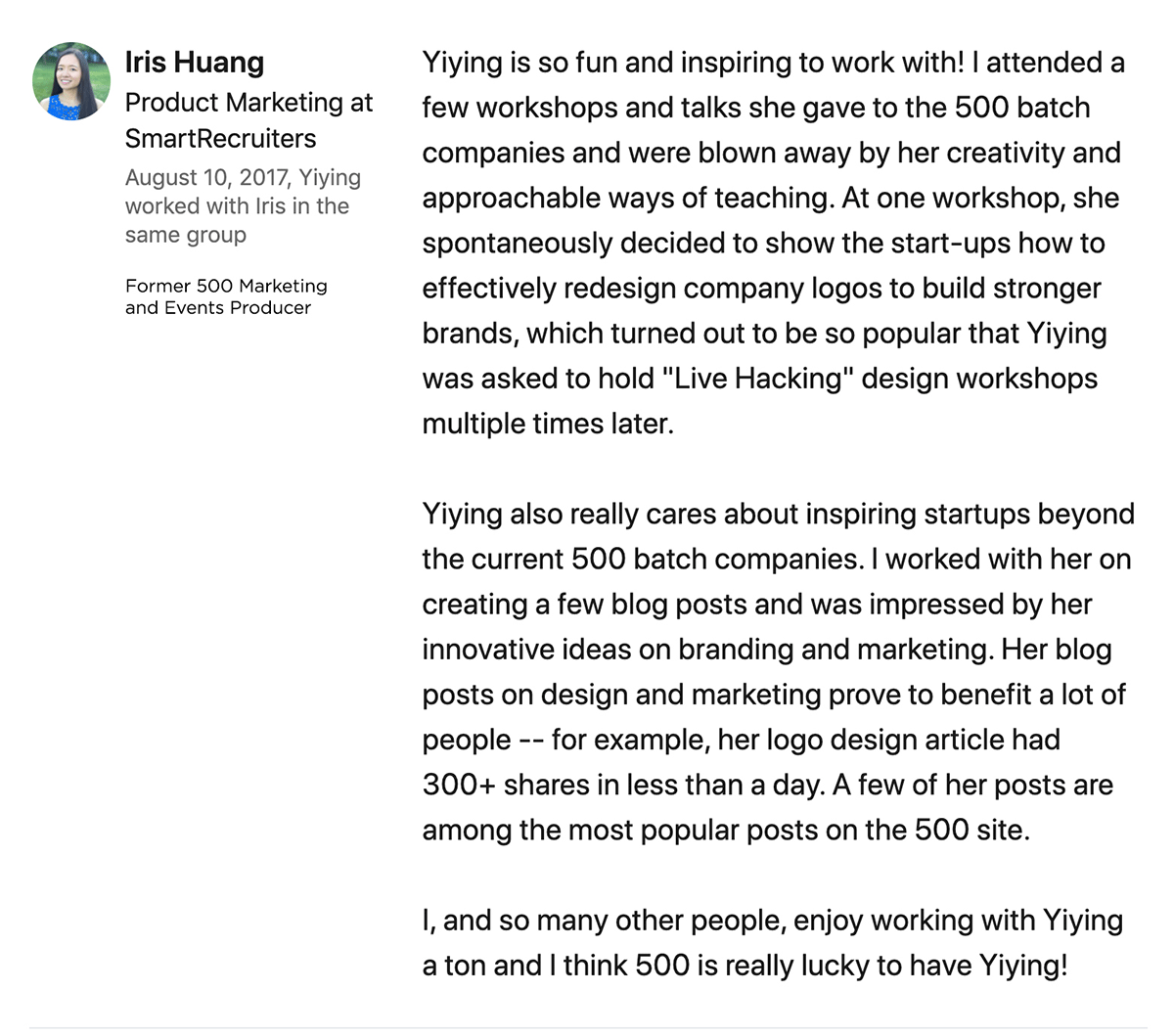Click the 'August 10, 2017' date text

coord(206,178)
